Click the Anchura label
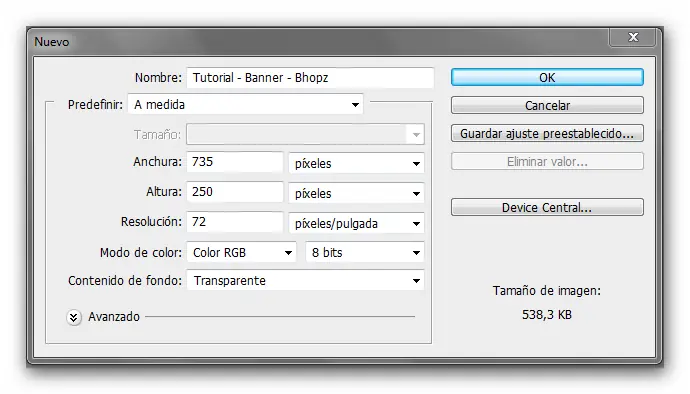 click(x=157, y=162)
